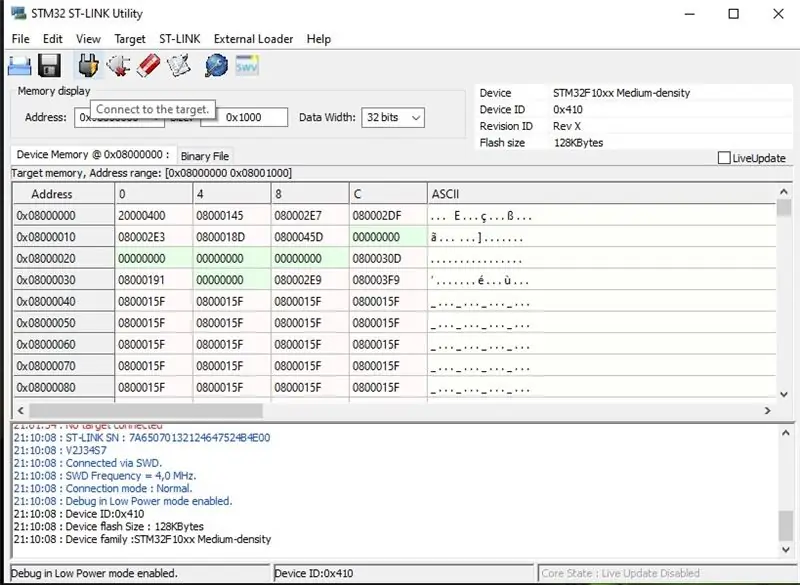Click the 'SWD Frequency = 4,0 MHz.' log line
This screenshot has height=585, width=800.
[x=105, y=476]
